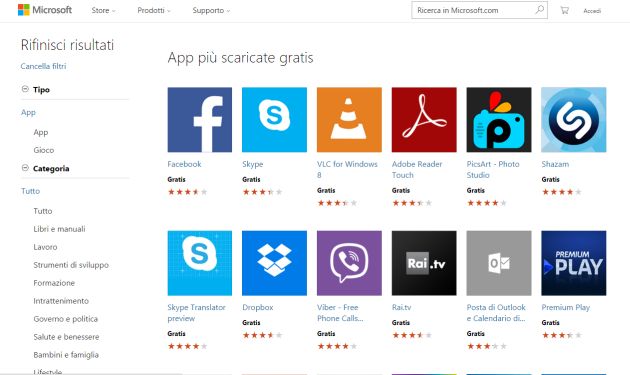Open the Shazam app icon
This screenshot has height=375, width=630.
573,120
